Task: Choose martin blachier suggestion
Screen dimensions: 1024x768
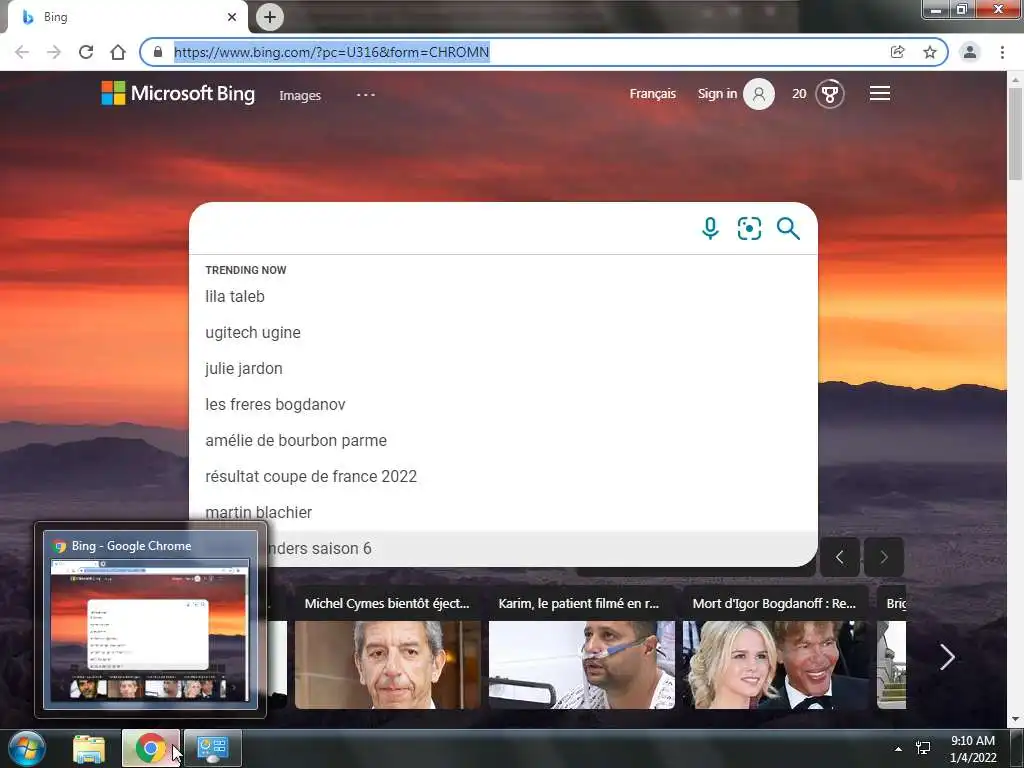Action: tap(503, 513)
